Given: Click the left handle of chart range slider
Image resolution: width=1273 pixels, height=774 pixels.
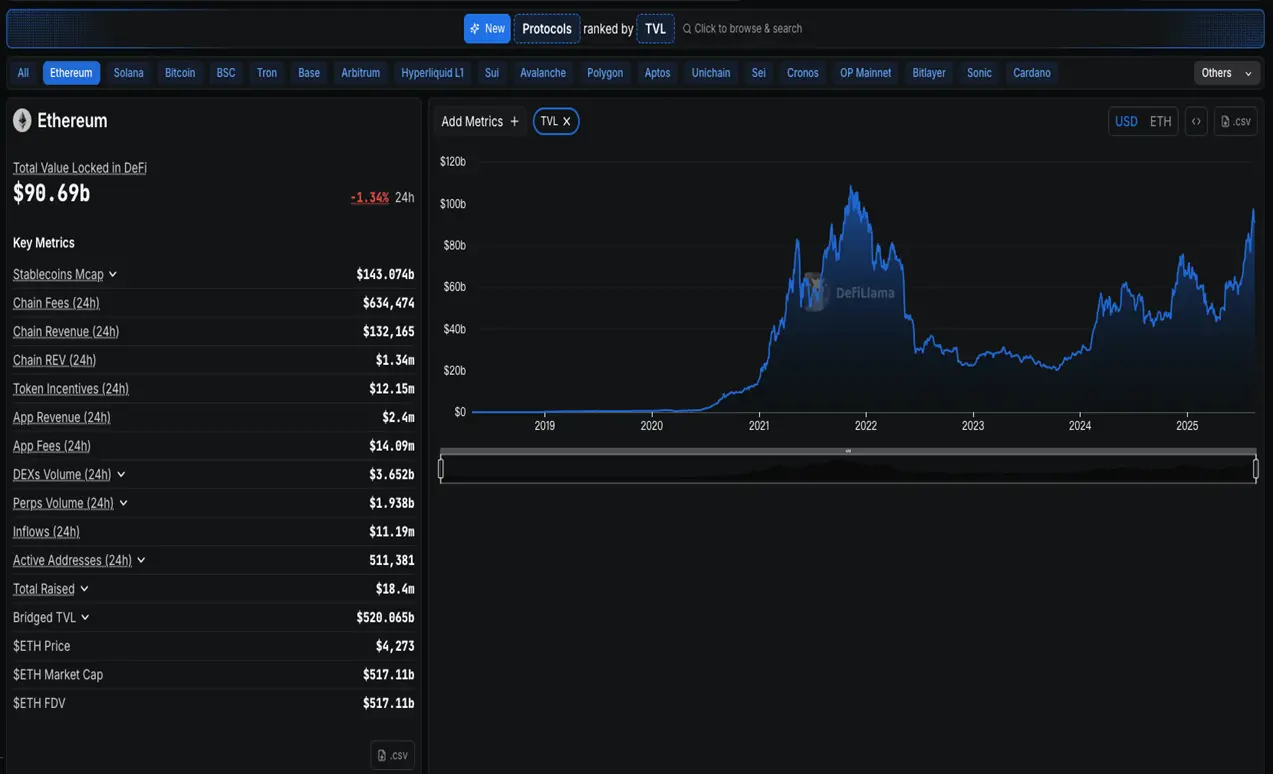Looking at the screenshot, I should tap(441, 468).
